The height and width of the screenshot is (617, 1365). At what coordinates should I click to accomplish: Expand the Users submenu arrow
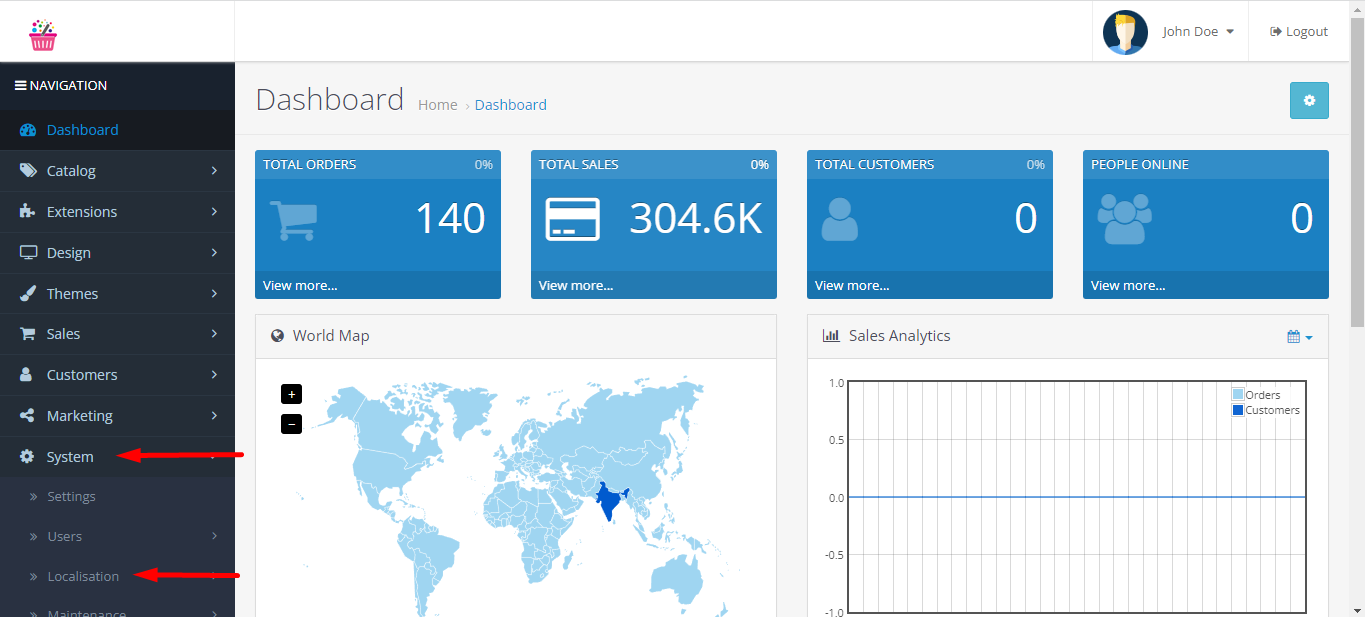[214, 537]
